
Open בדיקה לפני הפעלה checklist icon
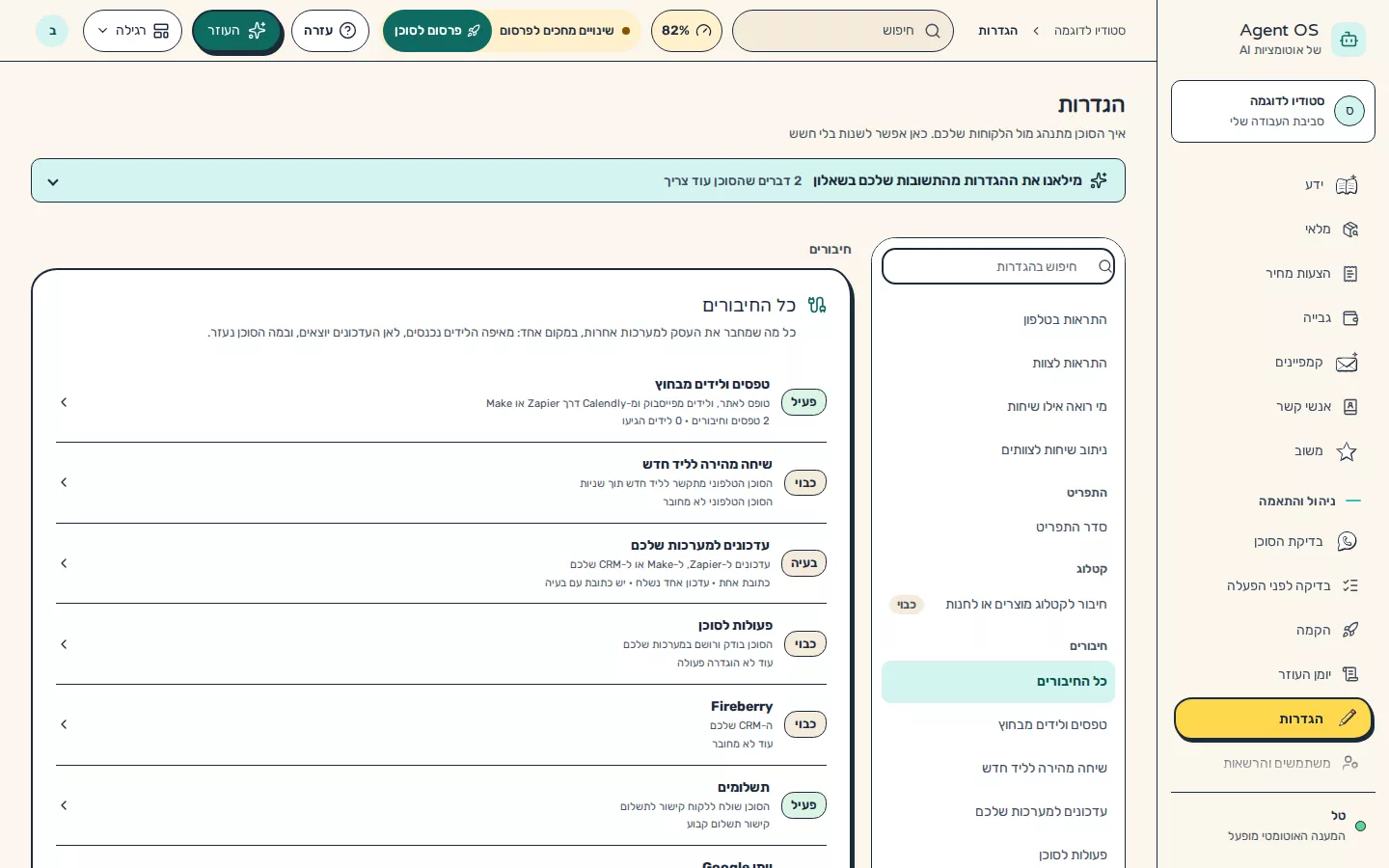pos(1349,585)
